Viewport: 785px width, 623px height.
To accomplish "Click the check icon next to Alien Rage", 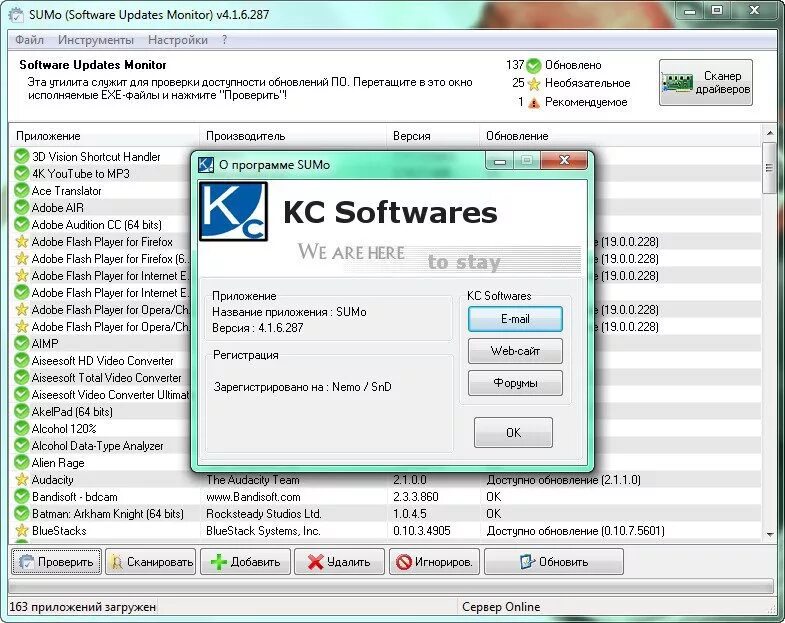I will coord(22,463).
